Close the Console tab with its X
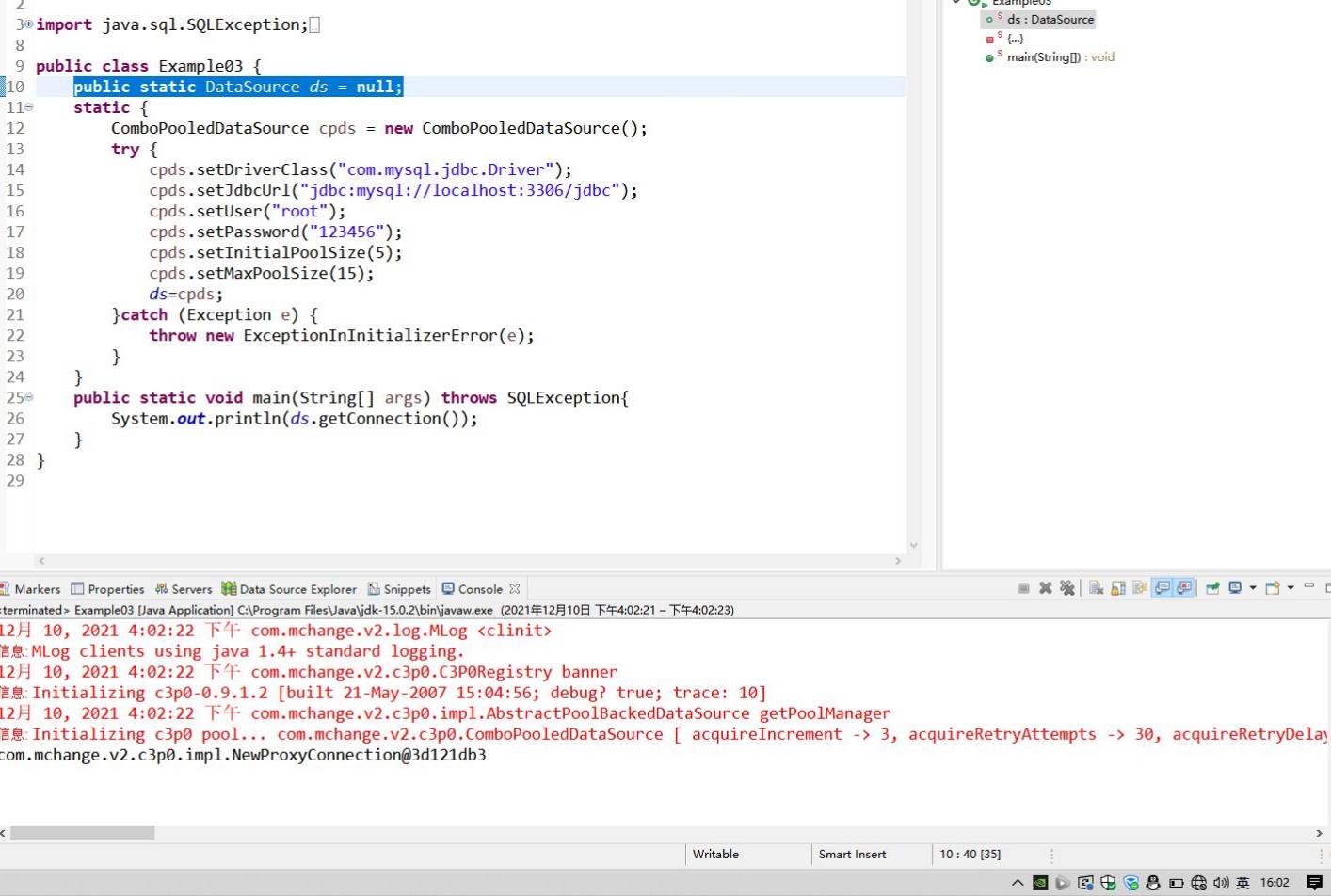 tap(515, 589)
